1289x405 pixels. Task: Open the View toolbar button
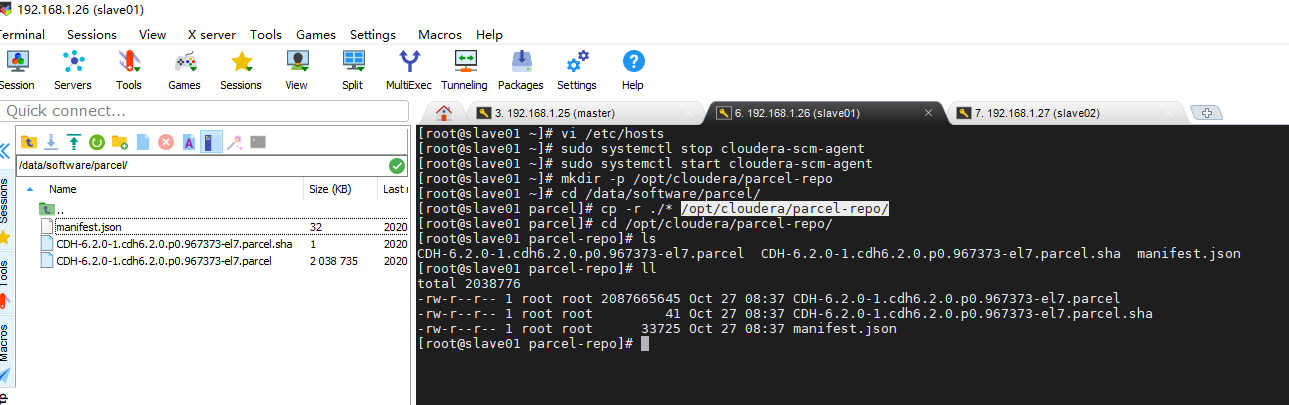(296, 70)
